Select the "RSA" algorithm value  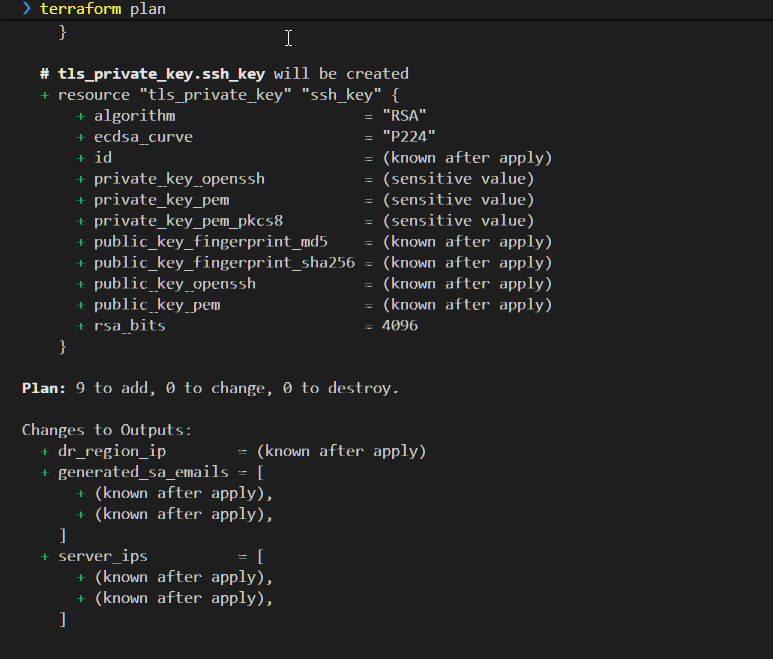tap(404, 116)
